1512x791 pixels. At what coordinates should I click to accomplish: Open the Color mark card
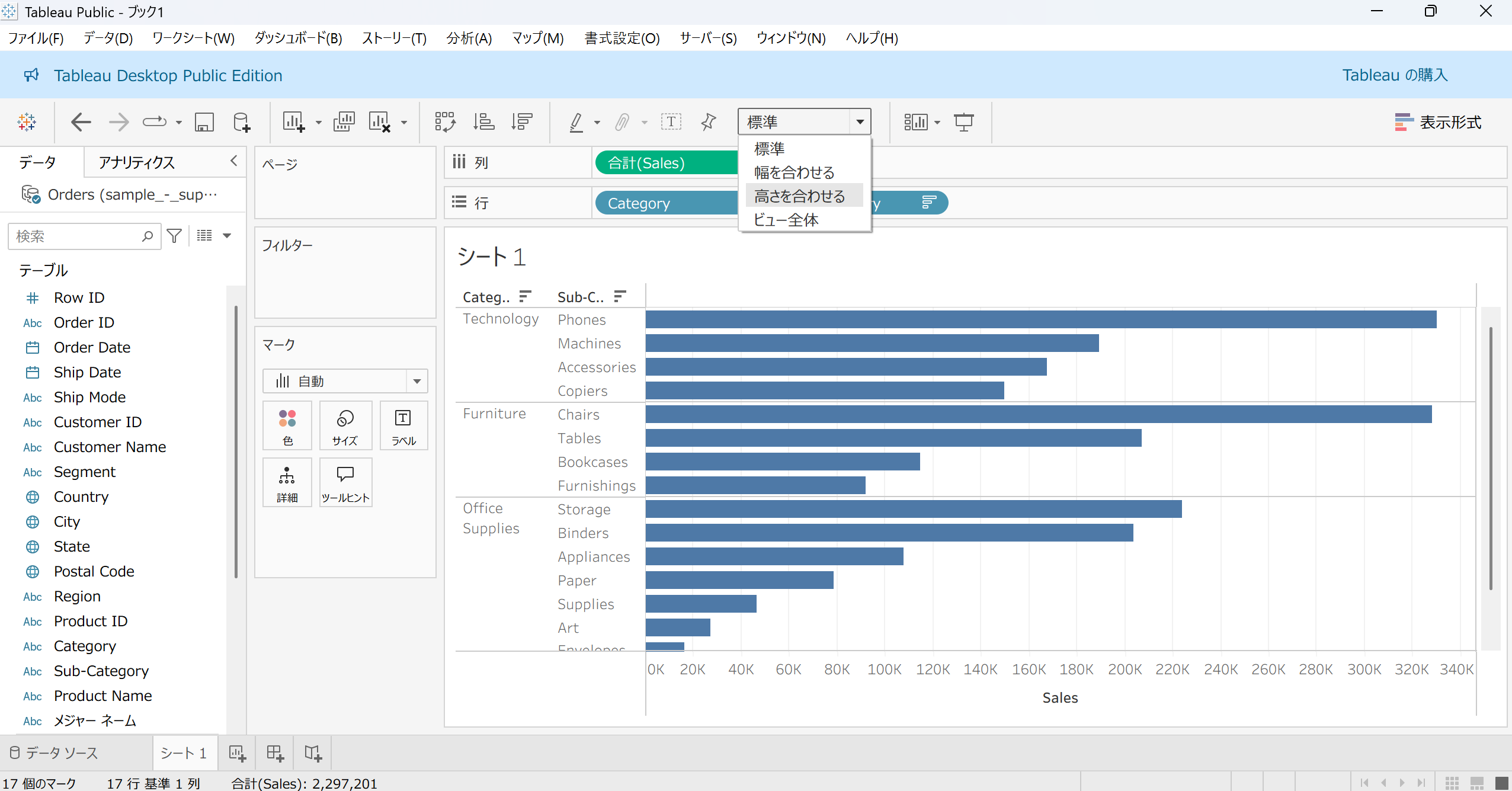click(x=287, y=426)
